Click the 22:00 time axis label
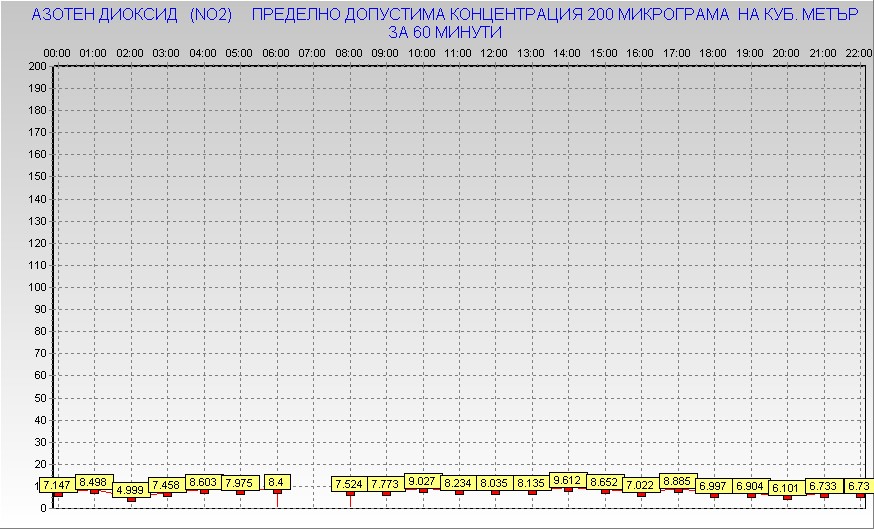Screen dimensions: 874x529 [859, 54]
